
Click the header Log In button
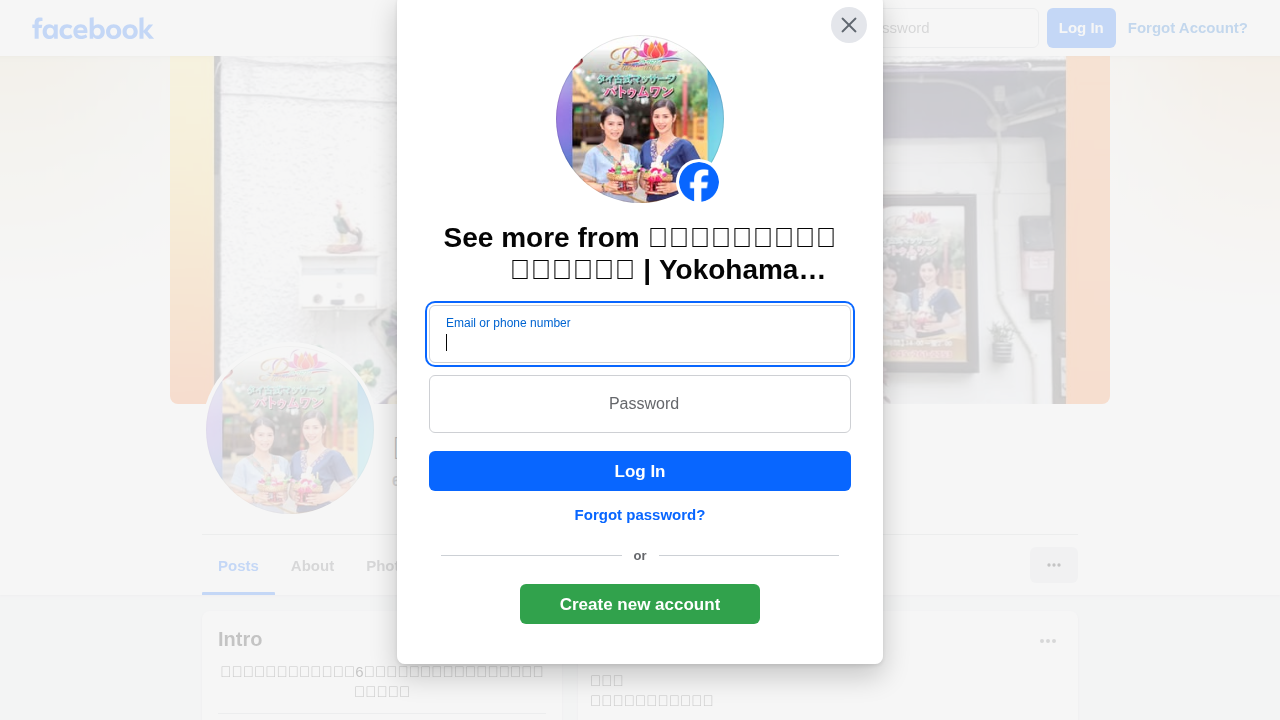click(x=1081, y=28)
